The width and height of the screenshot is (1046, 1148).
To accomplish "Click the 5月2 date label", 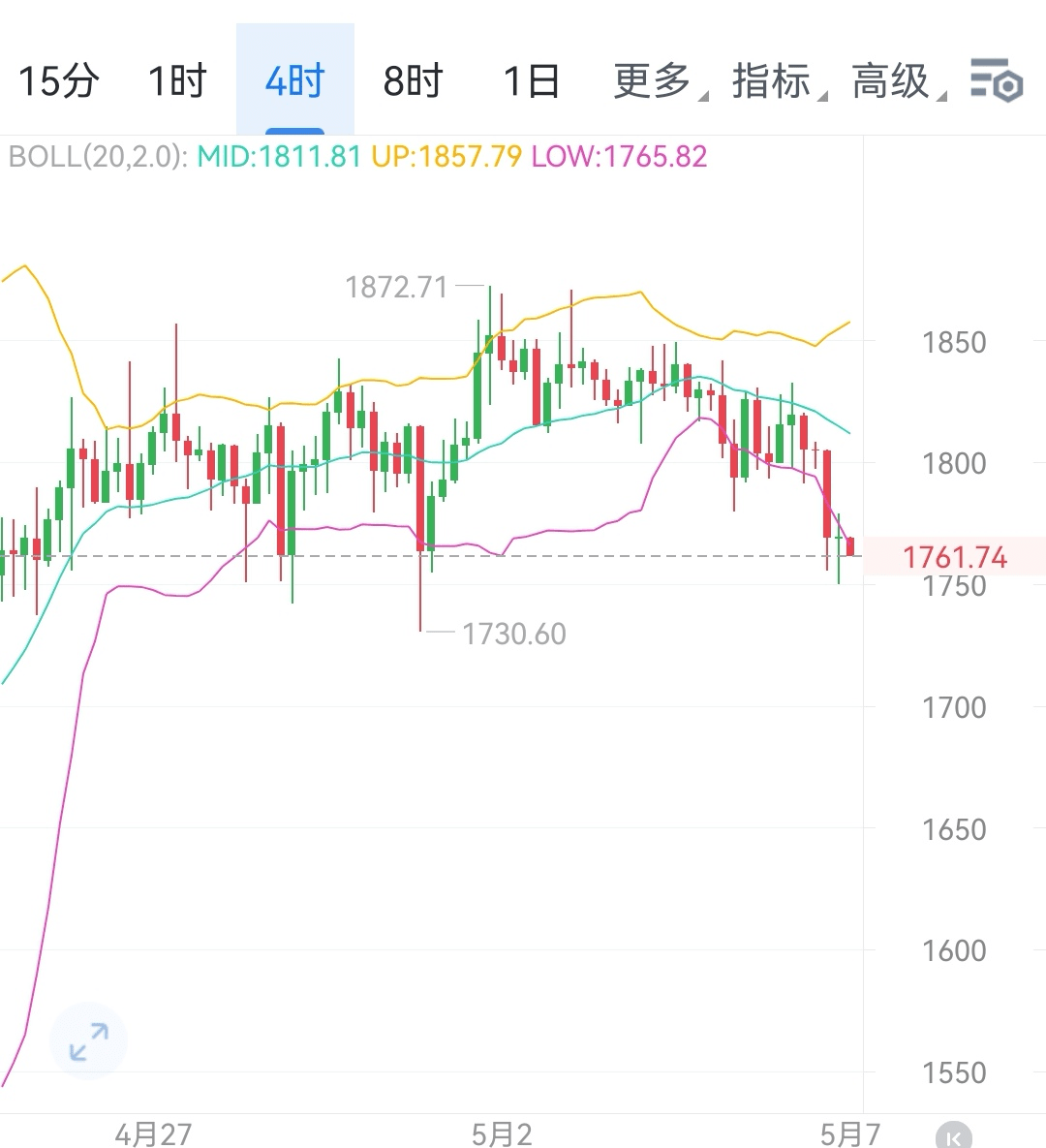I will [502, 1134].
